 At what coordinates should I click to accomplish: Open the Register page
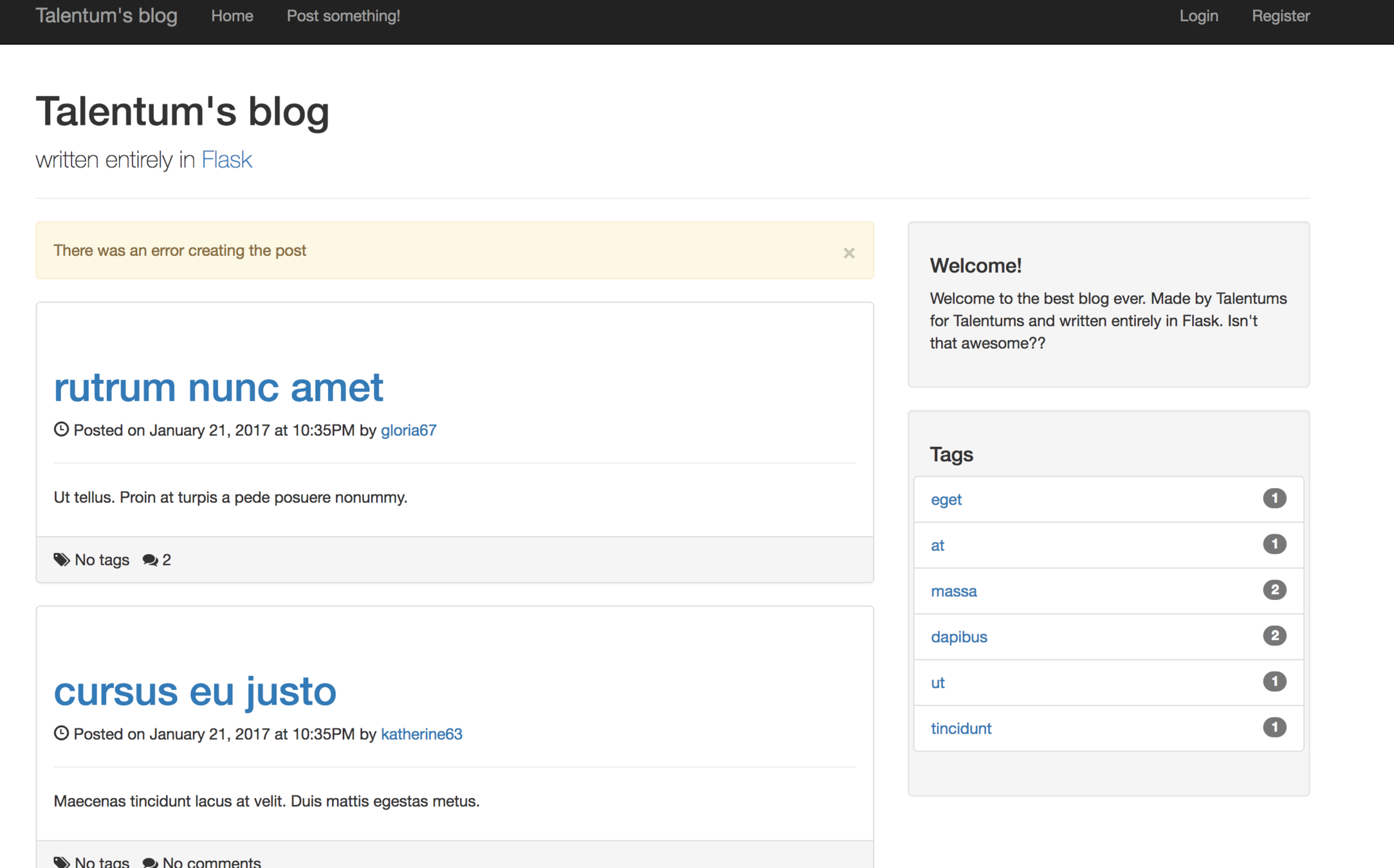(x=1280, y=16)
